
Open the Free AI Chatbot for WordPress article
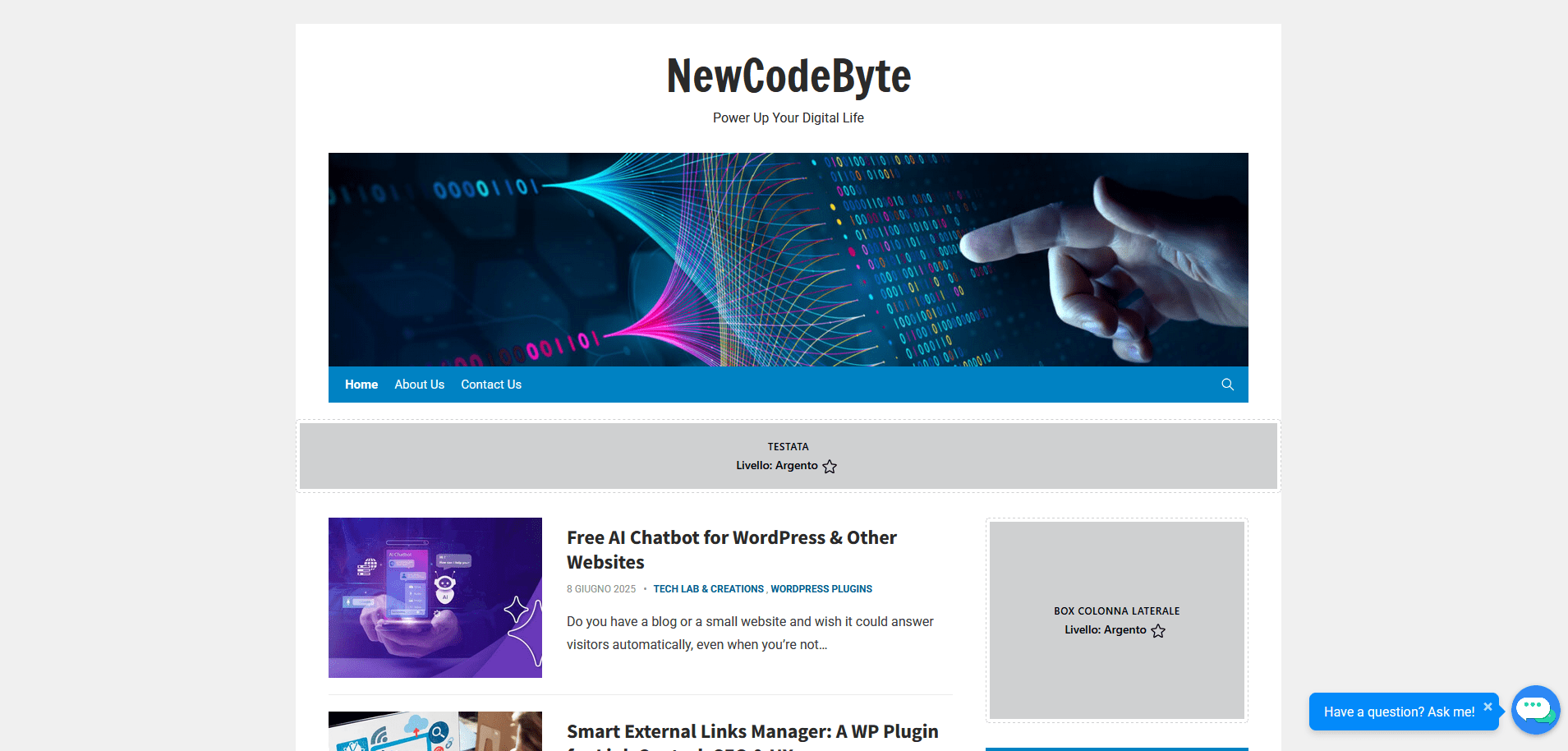[732, 550]
